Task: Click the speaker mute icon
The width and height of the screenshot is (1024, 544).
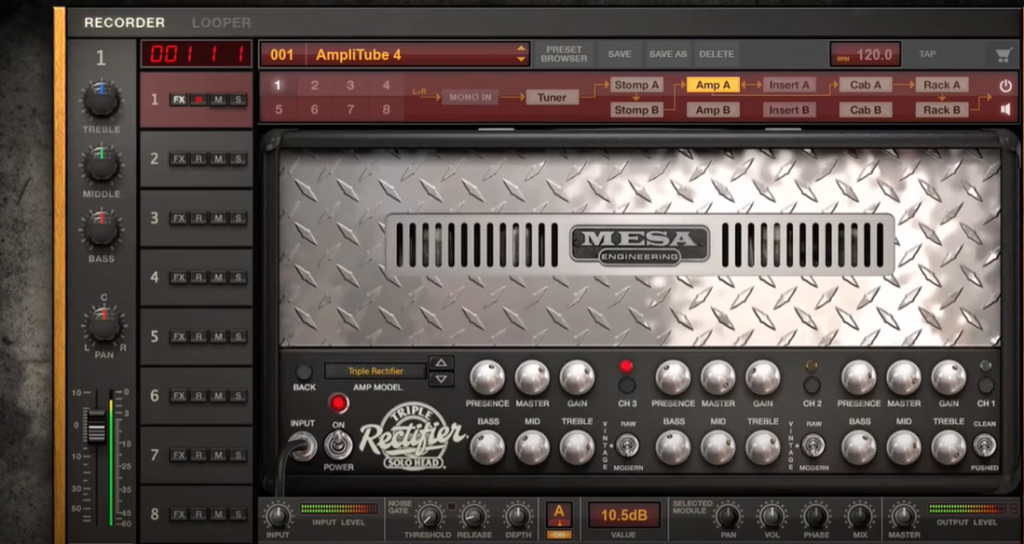Action: coord(1005,109)
